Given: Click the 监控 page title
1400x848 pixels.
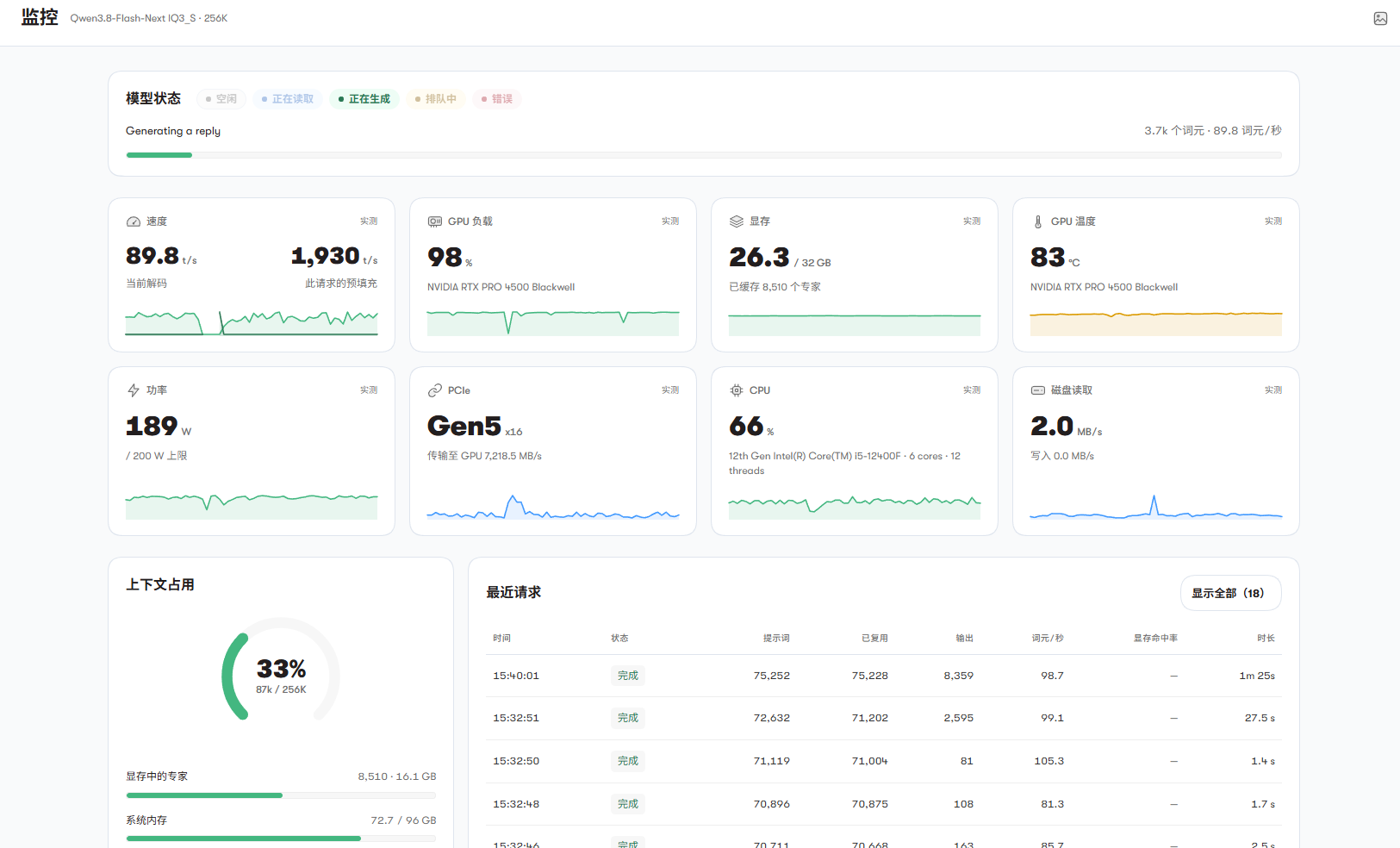Looking at the screenshot, I should pos(40,18).
